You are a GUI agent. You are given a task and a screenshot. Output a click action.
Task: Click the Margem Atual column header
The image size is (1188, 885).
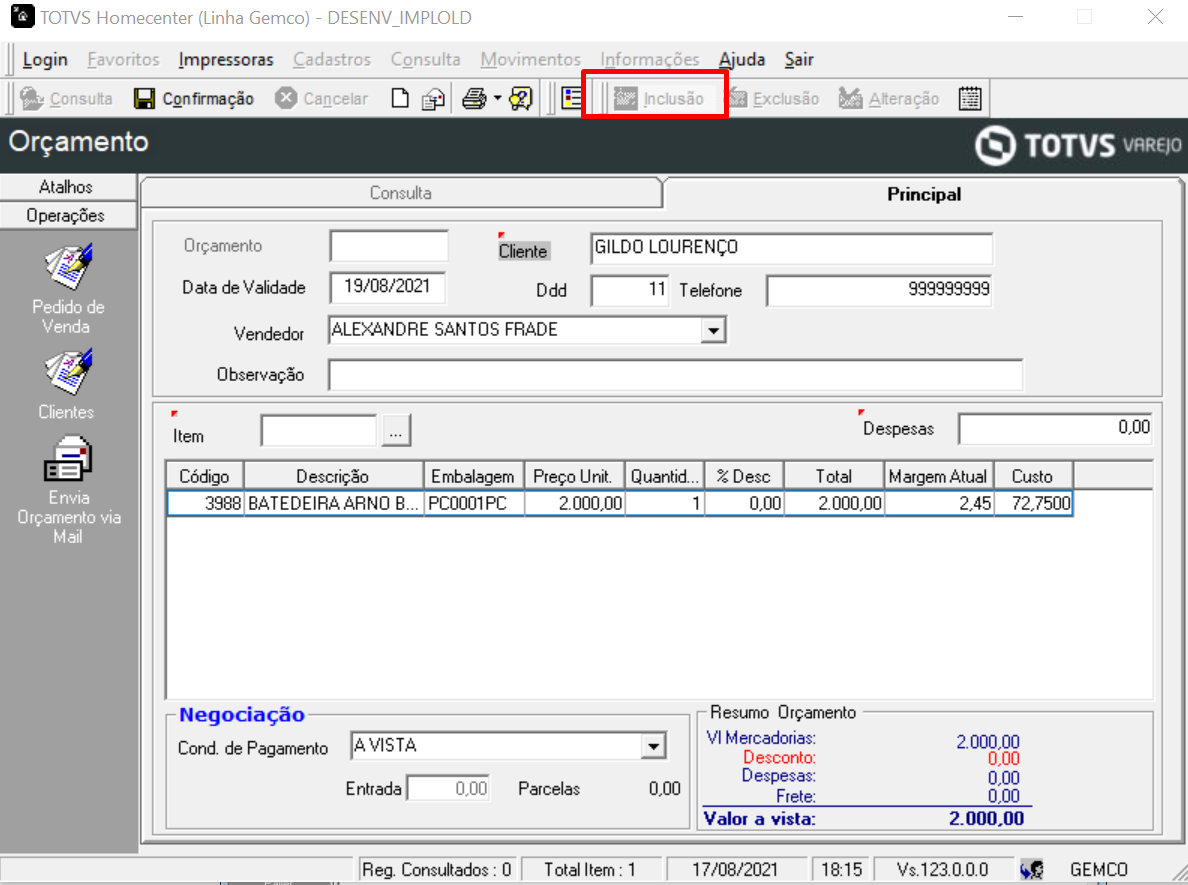(x=938, y=476)
